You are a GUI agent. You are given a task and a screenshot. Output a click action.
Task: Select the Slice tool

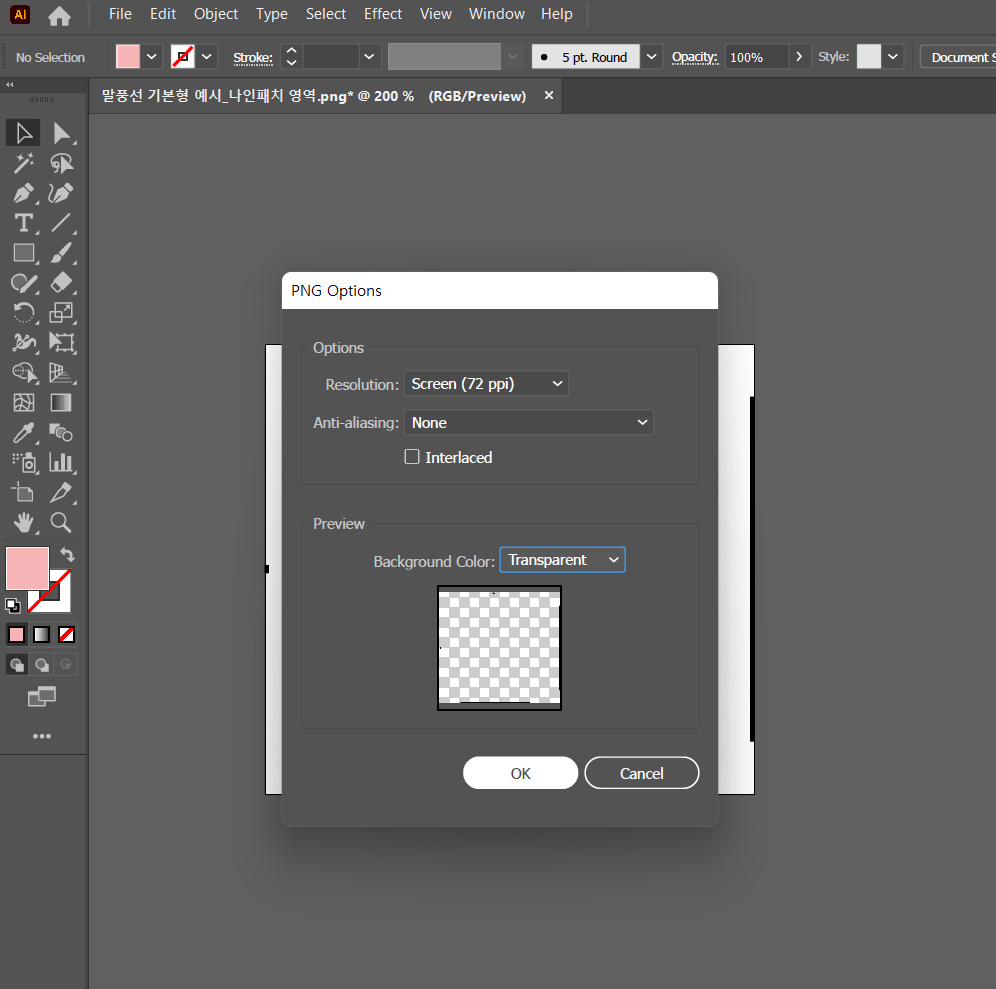pos(61,492)
